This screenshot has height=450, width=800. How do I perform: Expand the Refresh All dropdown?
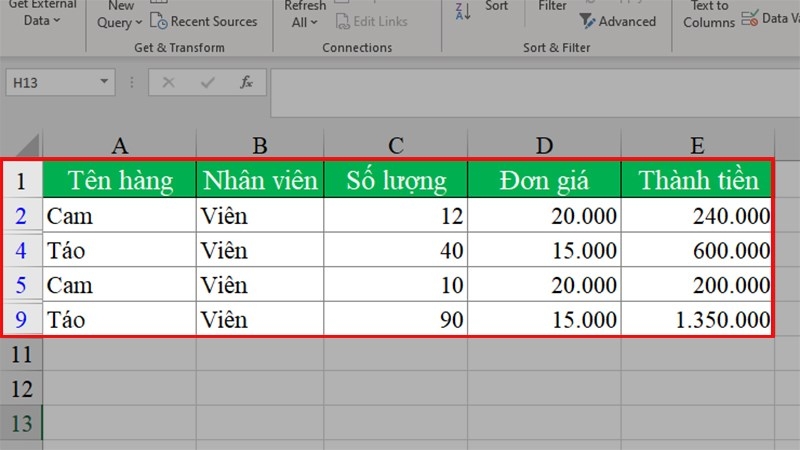[x=305, y=14]
